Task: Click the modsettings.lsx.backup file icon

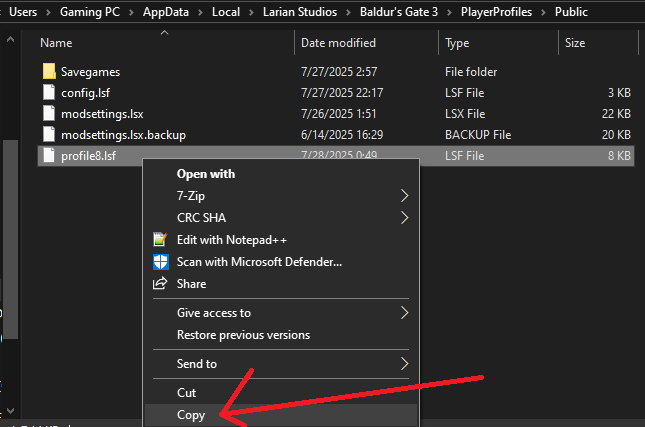Action: tap(50, 135)
